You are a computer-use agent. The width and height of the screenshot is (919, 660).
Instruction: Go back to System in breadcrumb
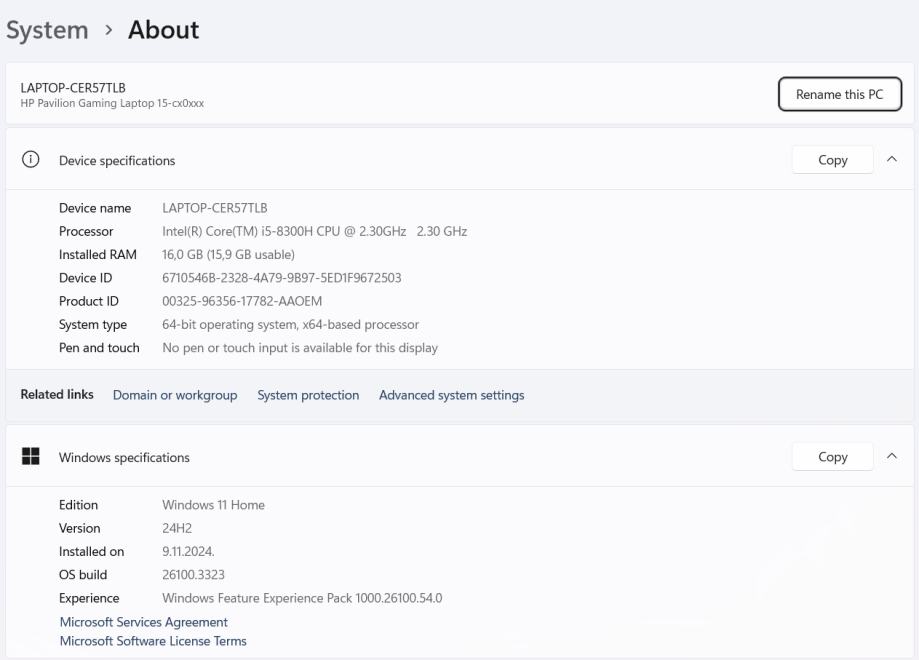tap(47, 30)
